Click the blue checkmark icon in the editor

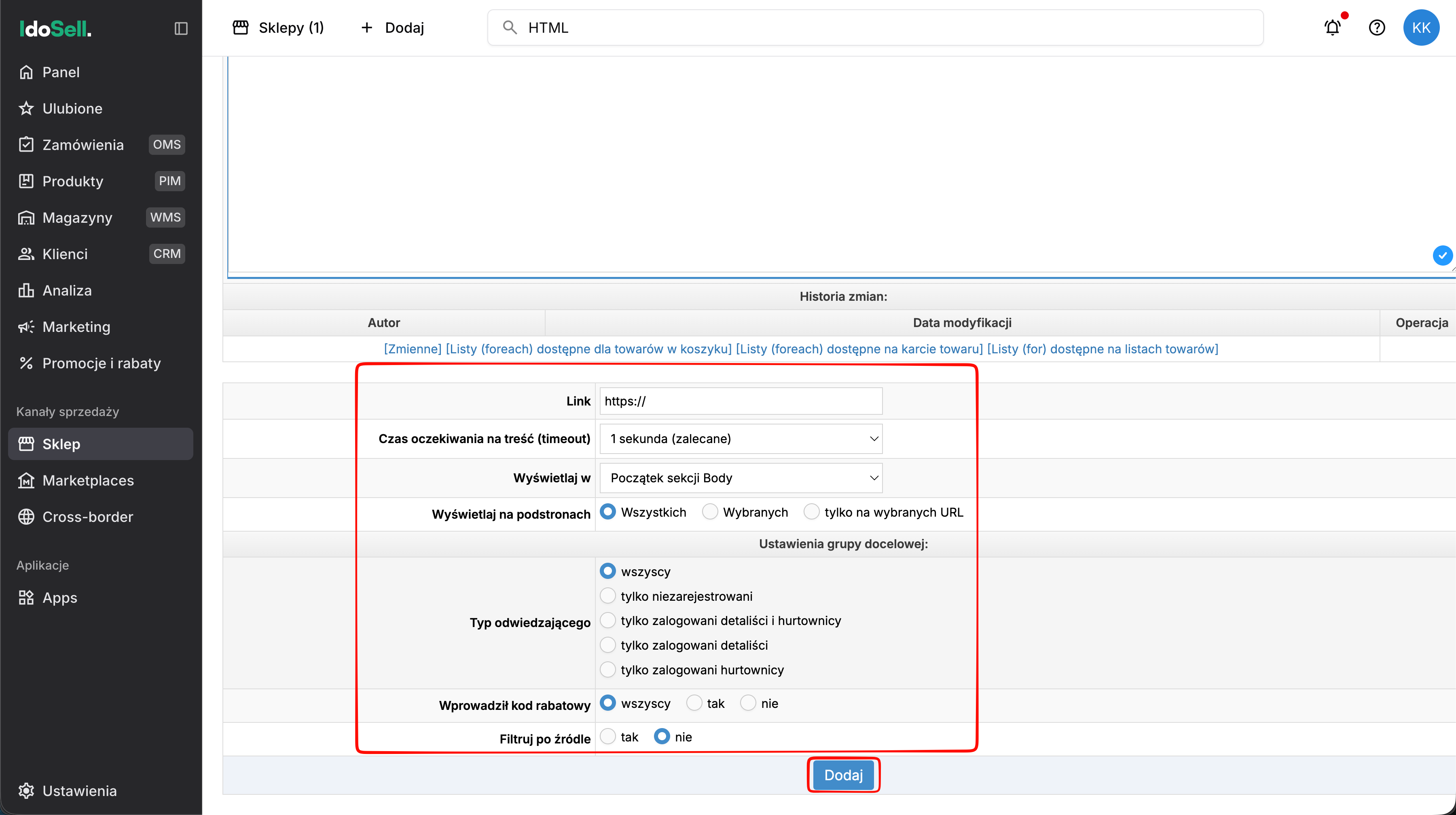coord(1442,255)
